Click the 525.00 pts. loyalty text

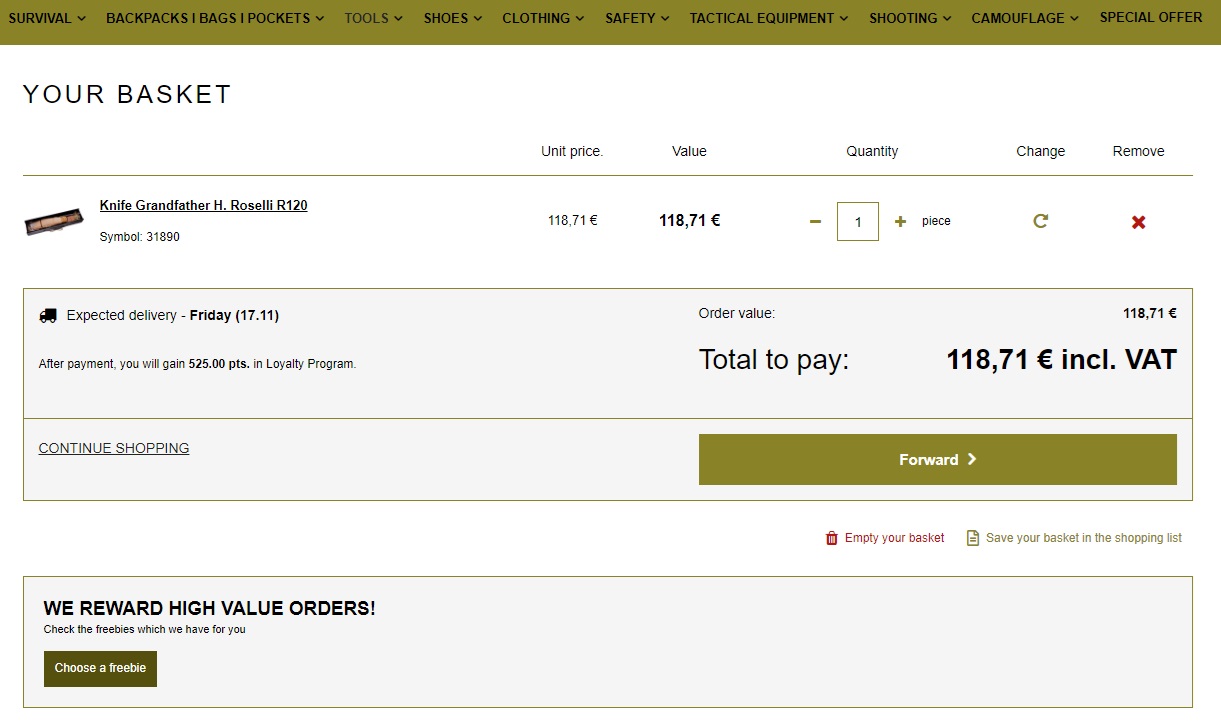pyautogui.click(x=219, y=364)
